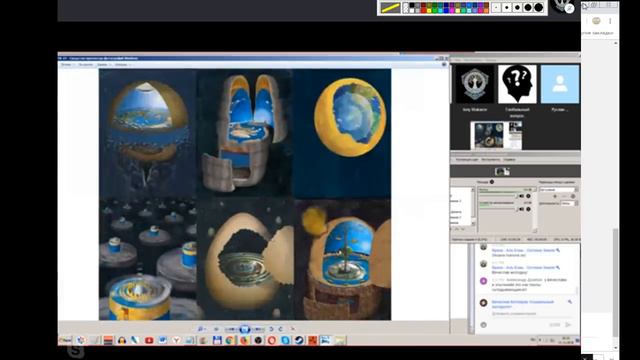
Task: Open the browser three-dot menu at right
Action: tap(610, 20)
